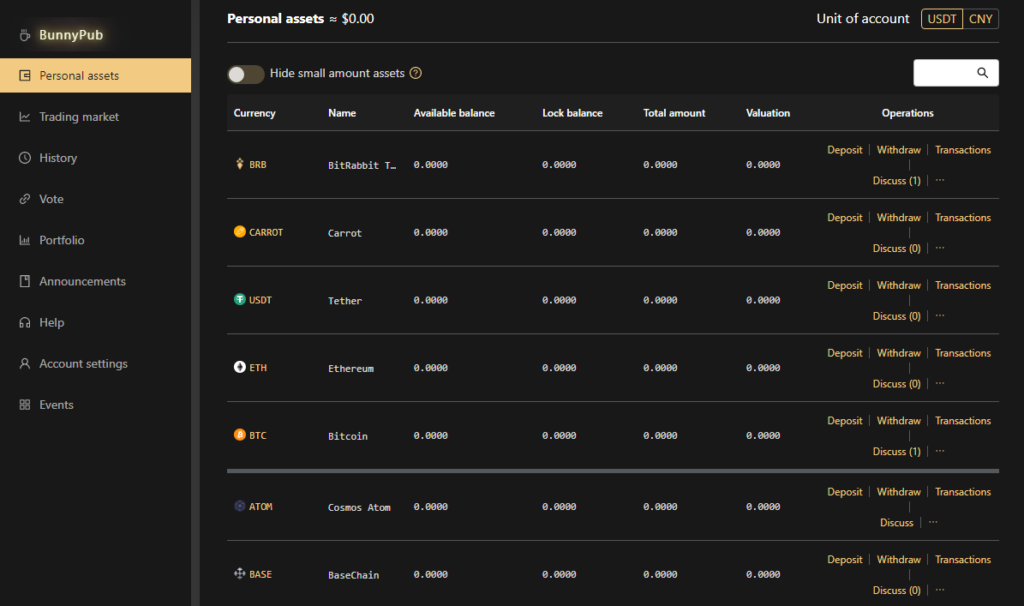Click the BunnyPub logo icon
The image size is (1024, 606).
[25, 35]
